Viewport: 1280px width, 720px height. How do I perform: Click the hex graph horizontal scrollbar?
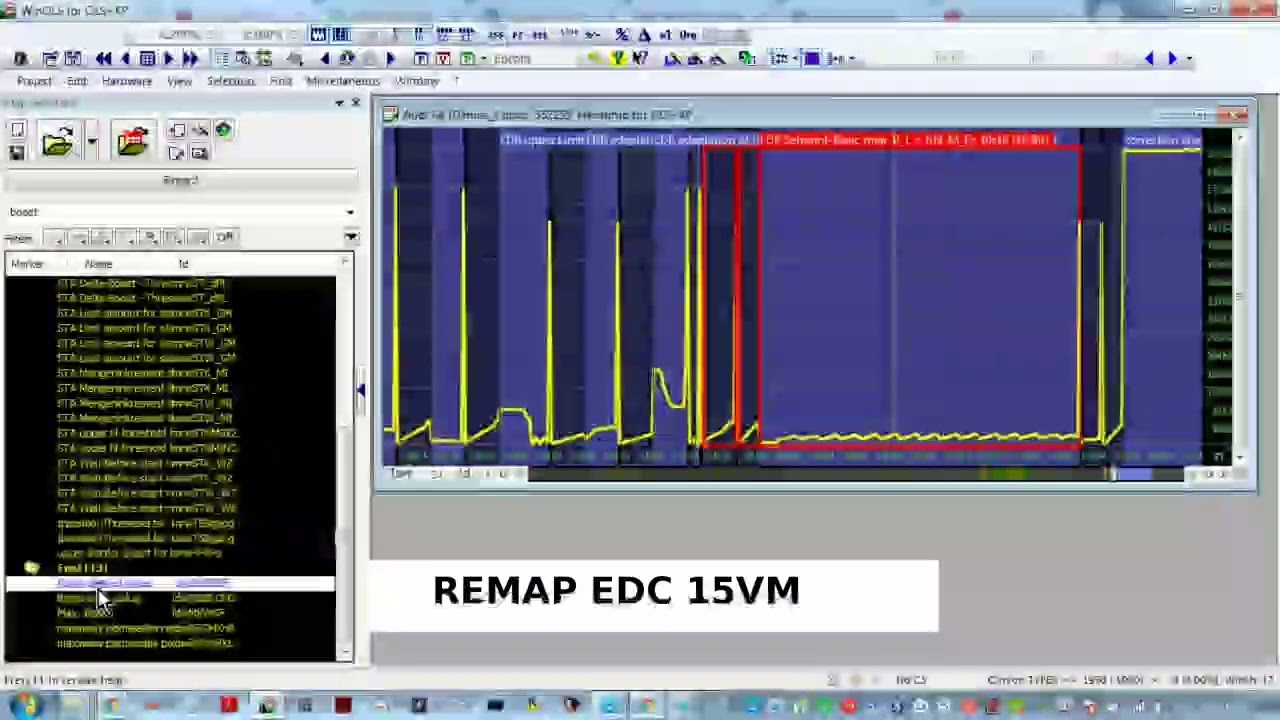pos(858,474)
